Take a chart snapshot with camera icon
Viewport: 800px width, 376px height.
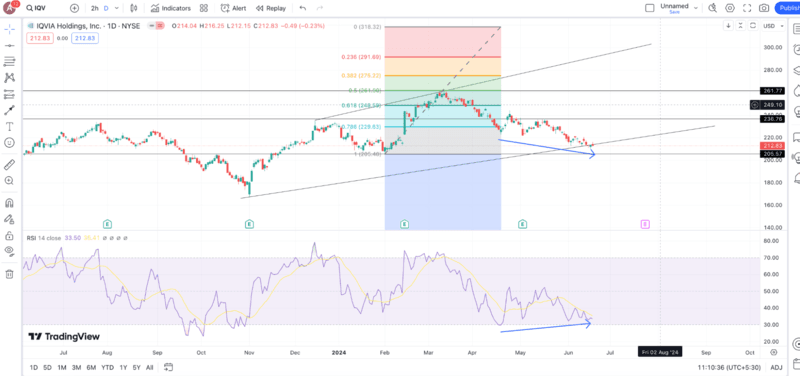pyautogui.click(x=764, y=8)
